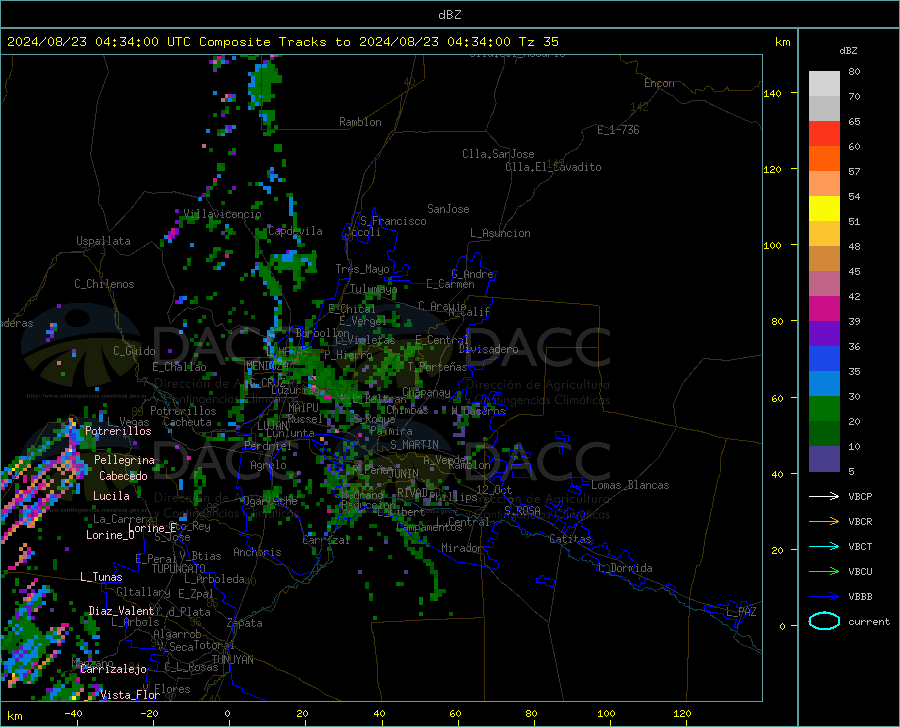
Task: Click the Villavicencio map label
Action: click(222, 214)
